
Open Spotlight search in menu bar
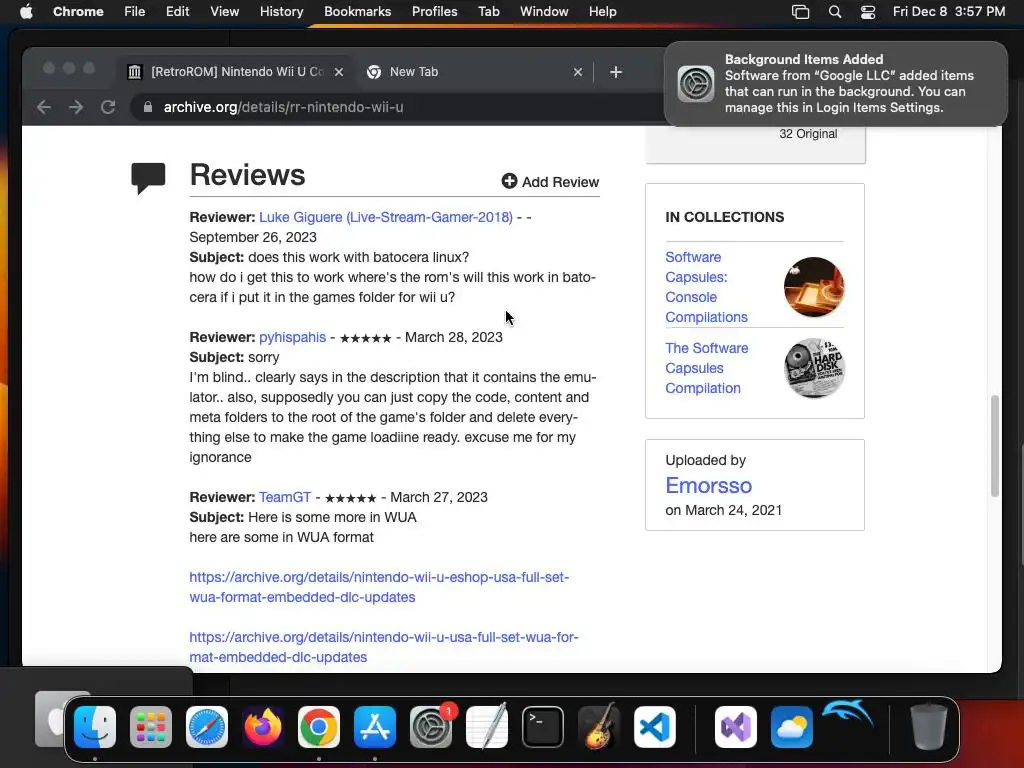click(x=835, y=12)
